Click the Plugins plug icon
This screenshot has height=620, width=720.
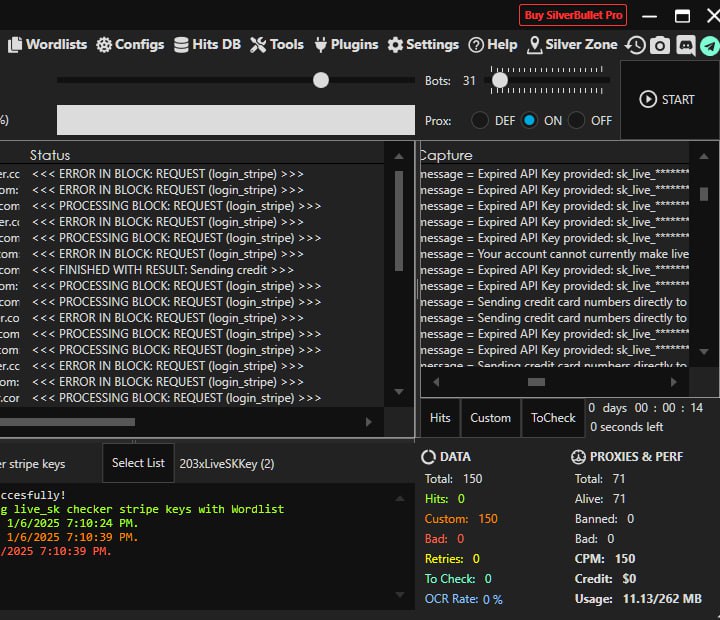[x=321, y=45]
